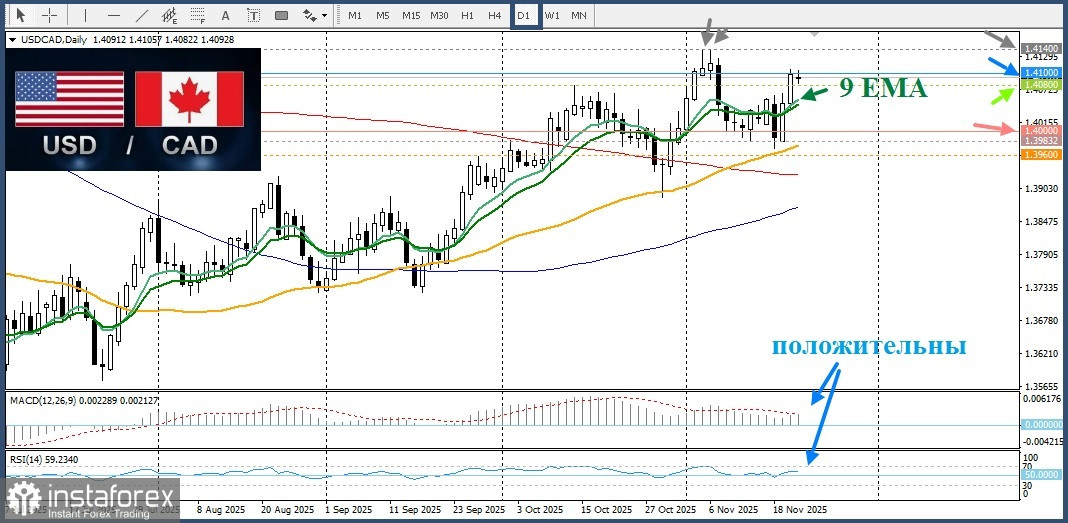The height and width of the screenshot is (523, 1068).
Task: Select the Text Label 'T' tool
Action: pyautogui.click(x=253, y=15)
